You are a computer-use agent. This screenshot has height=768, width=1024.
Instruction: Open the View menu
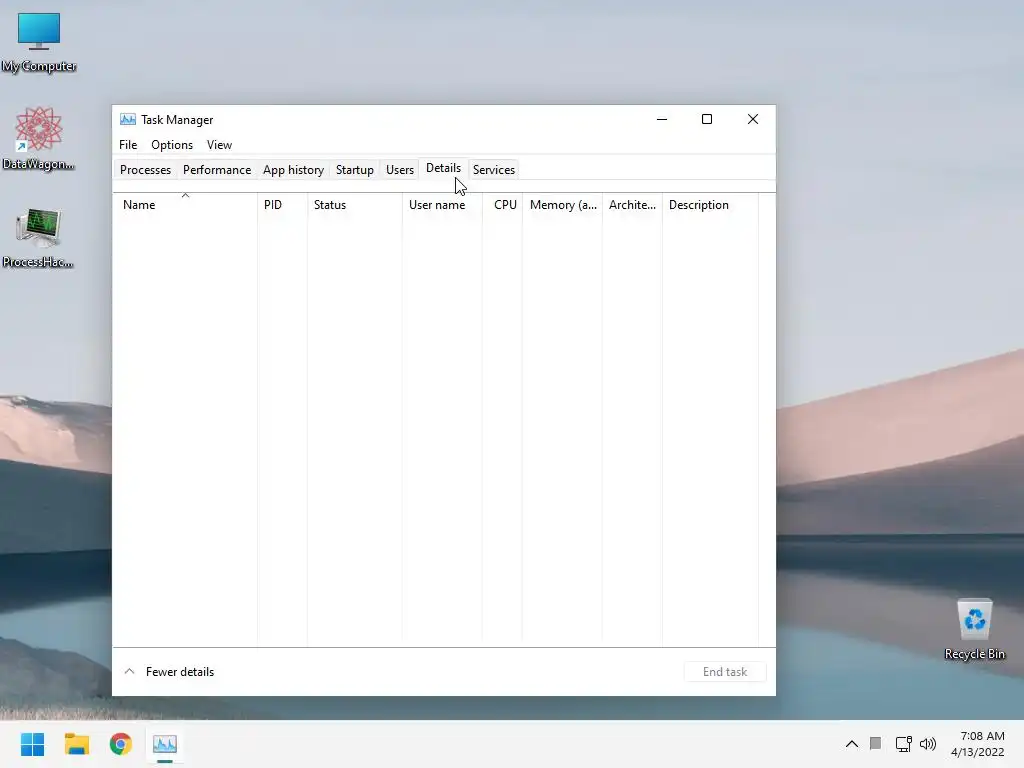[219, 145]
